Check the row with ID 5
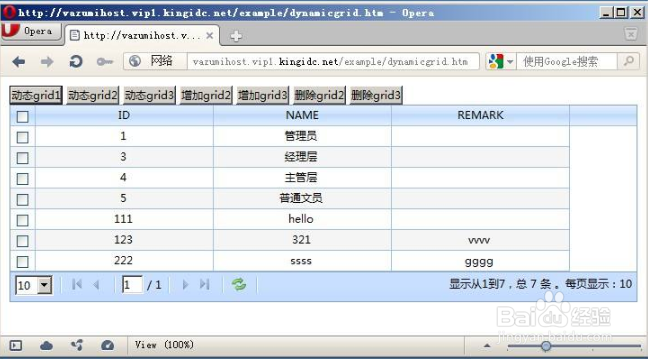This screenshot has height=360, width=648. click(23, 200)
